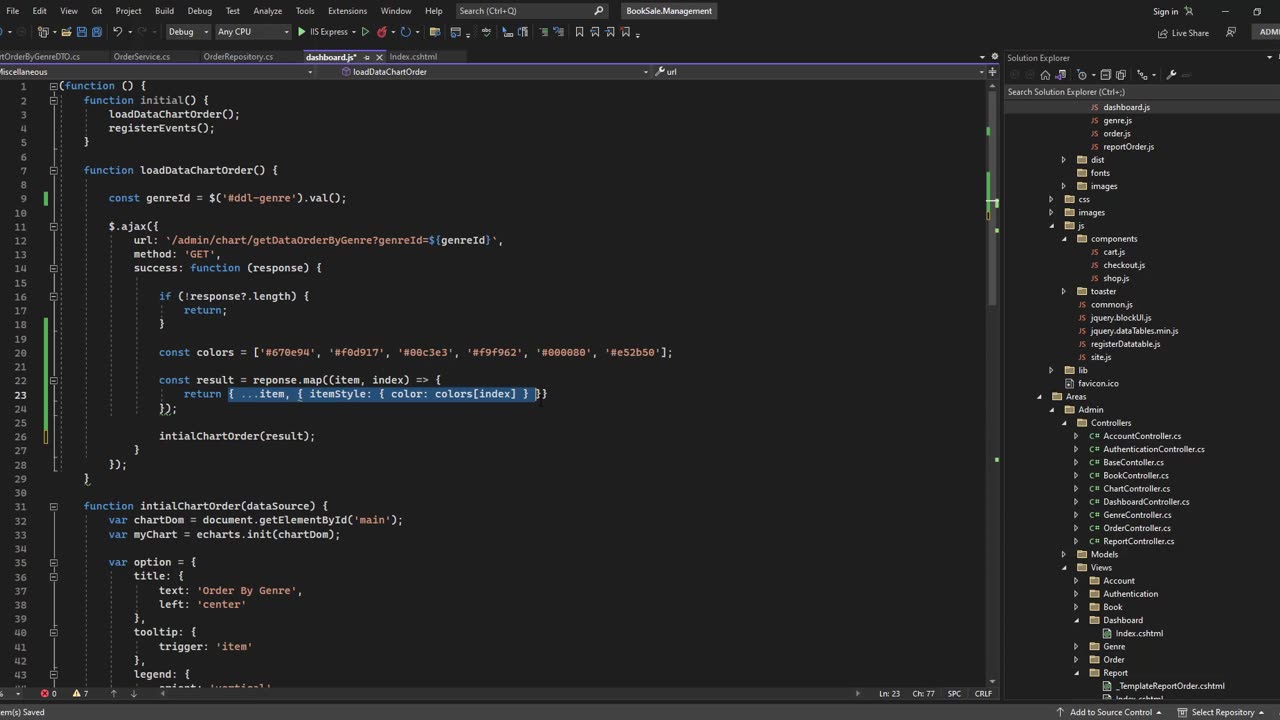Open the Any CPU platform dropdown

(x=252, y=32)
